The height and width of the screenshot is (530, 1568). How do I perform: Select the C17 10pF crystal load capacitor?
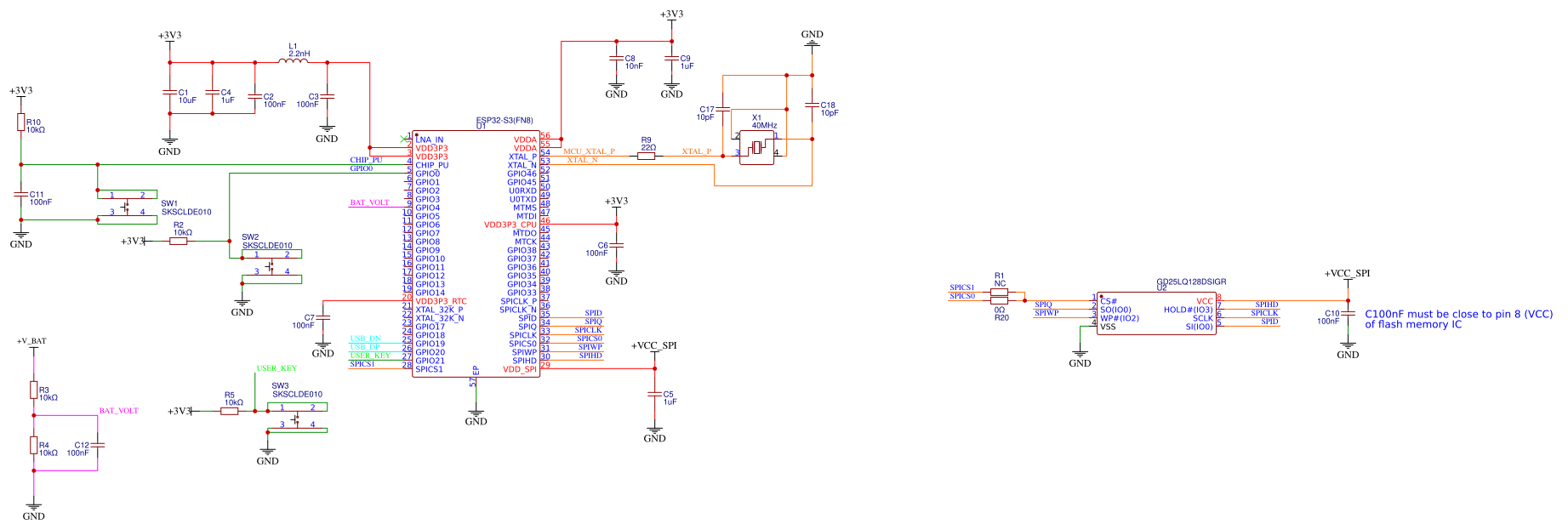(723, 109)
